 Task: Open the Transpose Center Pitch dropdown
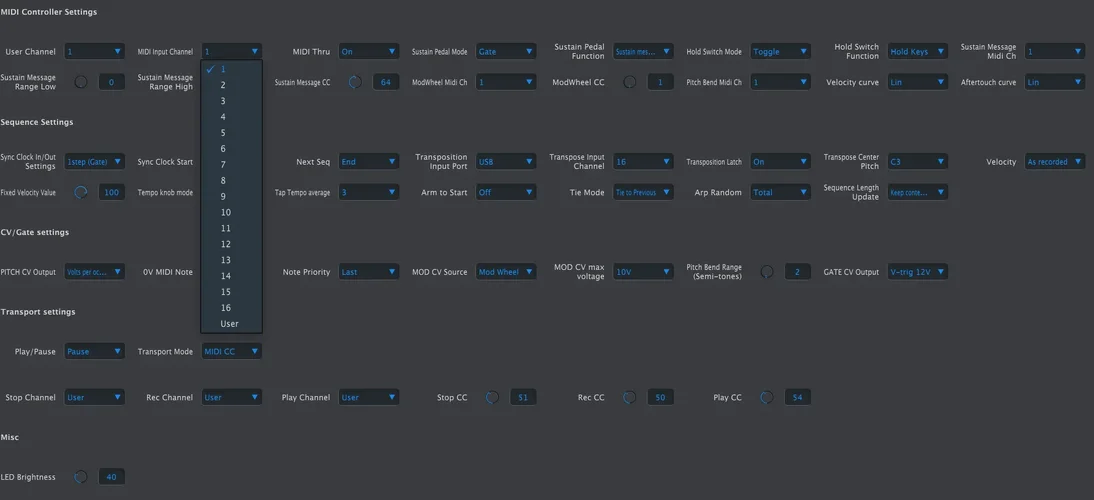coord(918,162)
